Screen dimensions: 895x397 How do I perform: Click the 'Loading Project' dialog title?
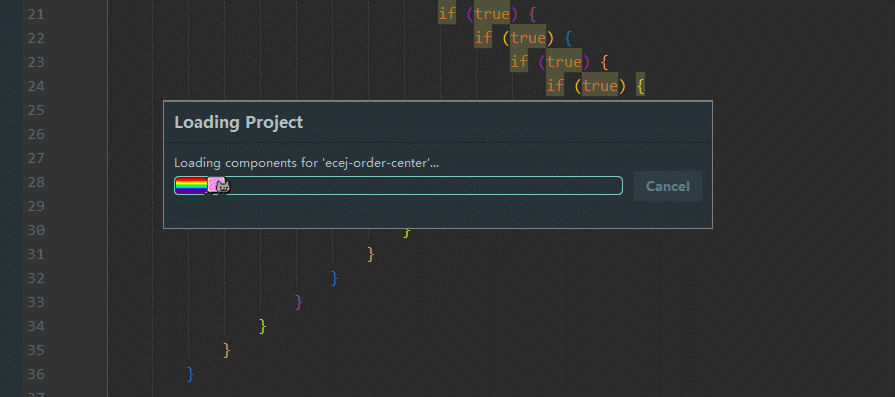click(239, 122)
